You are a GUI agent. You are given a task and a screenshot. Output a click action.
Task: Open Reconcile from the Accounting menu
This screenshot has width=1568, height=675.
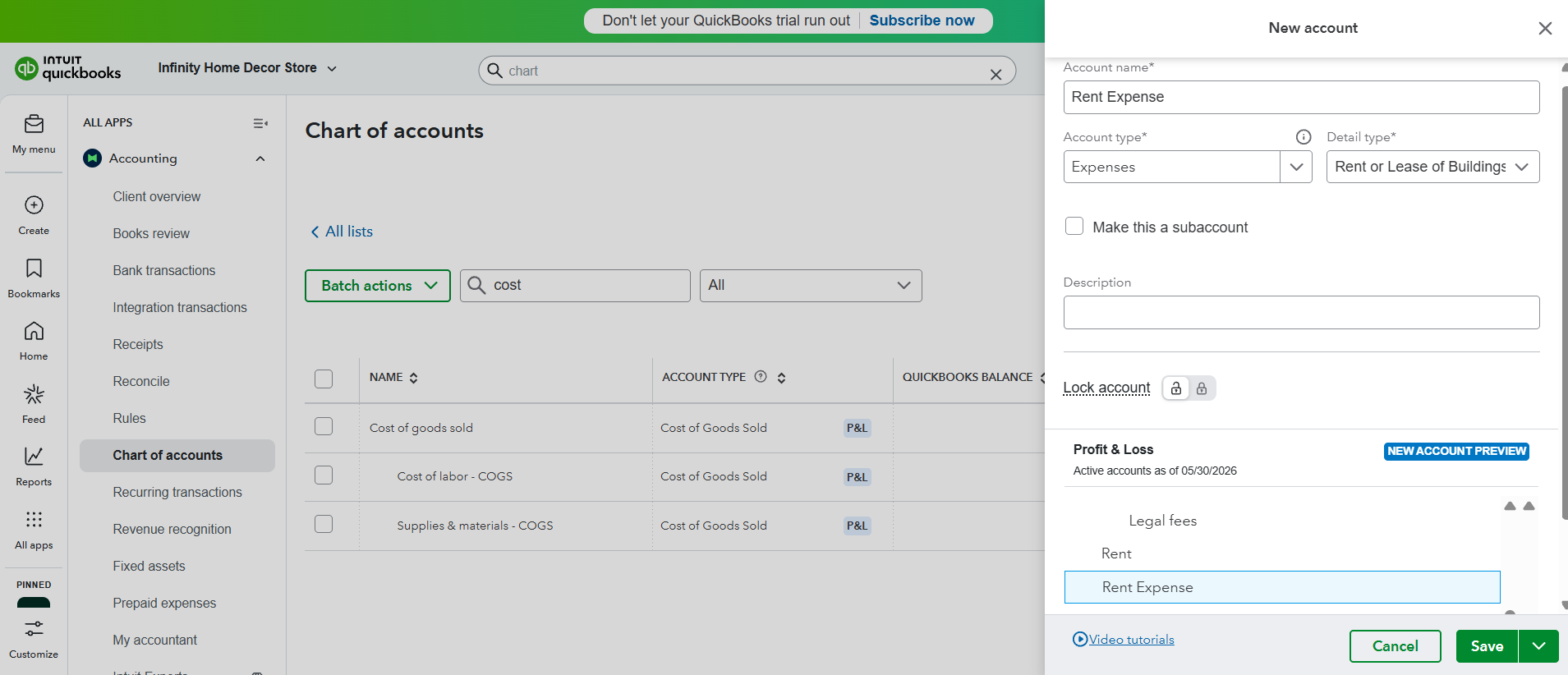(x=141, y=381)
